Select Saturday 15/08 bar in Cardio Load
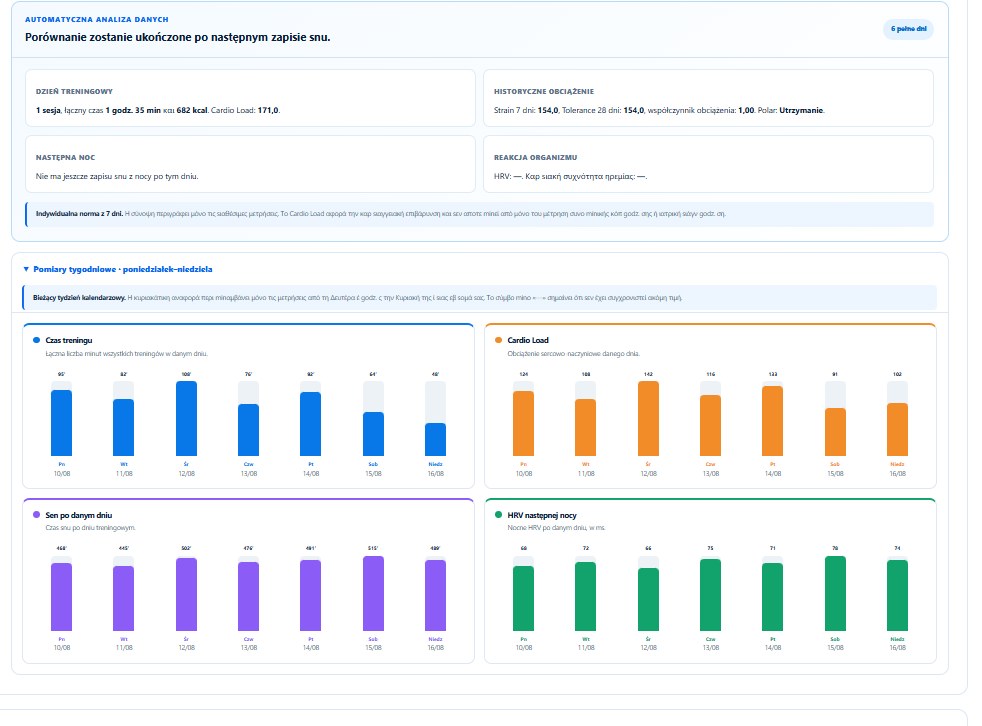The image size is (982, 726). tap(835, 432)
